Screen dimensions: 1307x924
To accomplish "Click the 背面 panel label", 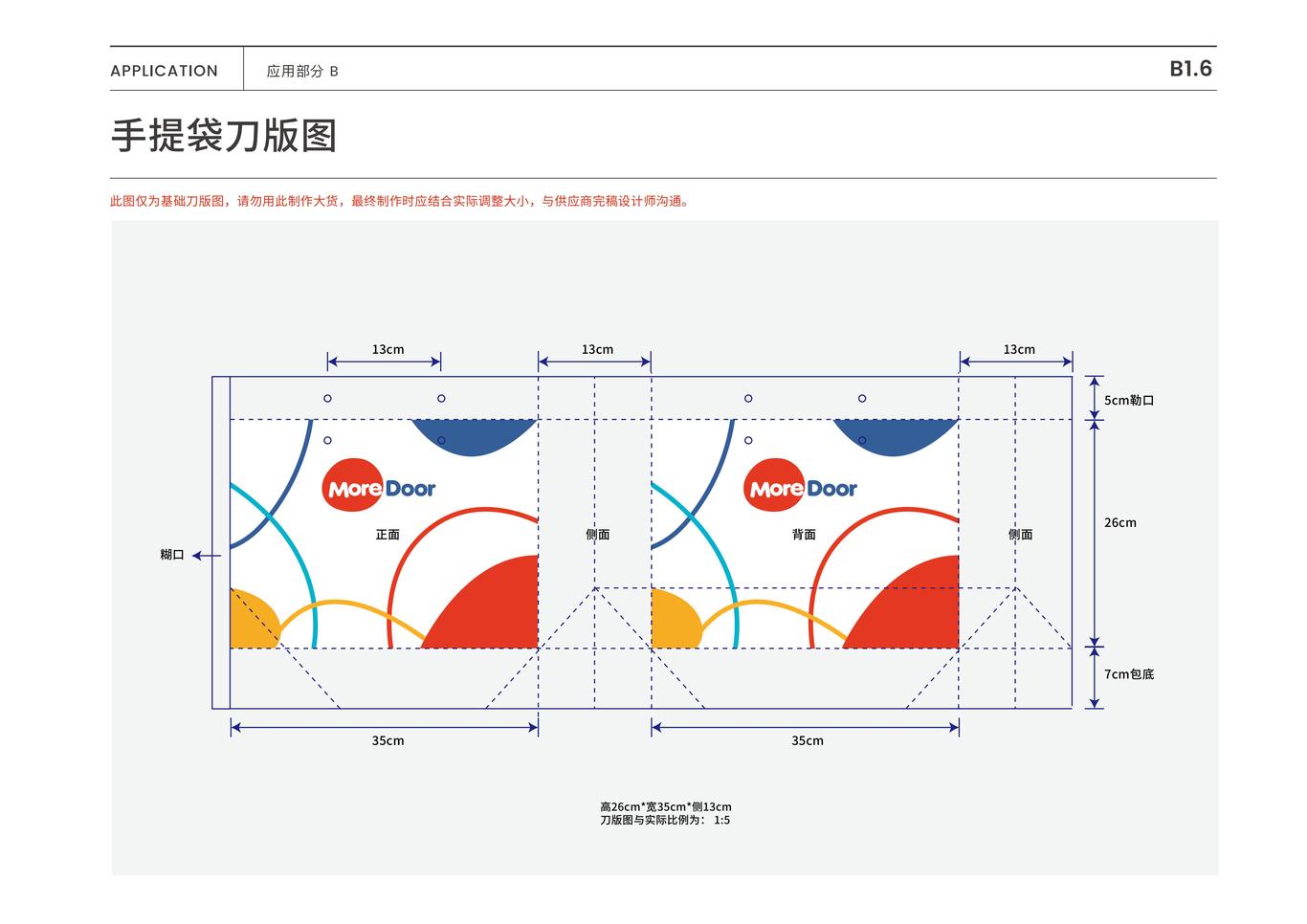I will [x=804, y=535].
